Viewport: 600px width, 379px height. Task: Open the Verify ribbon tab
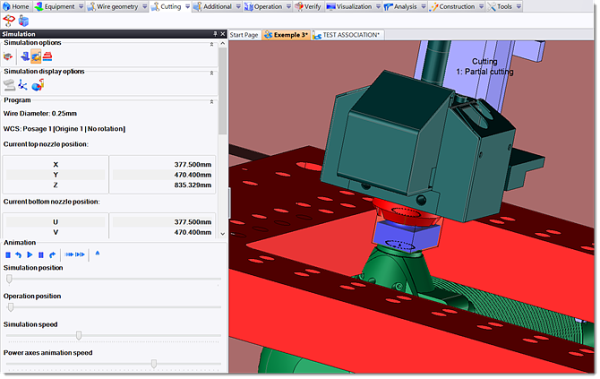tap(308, 7)
